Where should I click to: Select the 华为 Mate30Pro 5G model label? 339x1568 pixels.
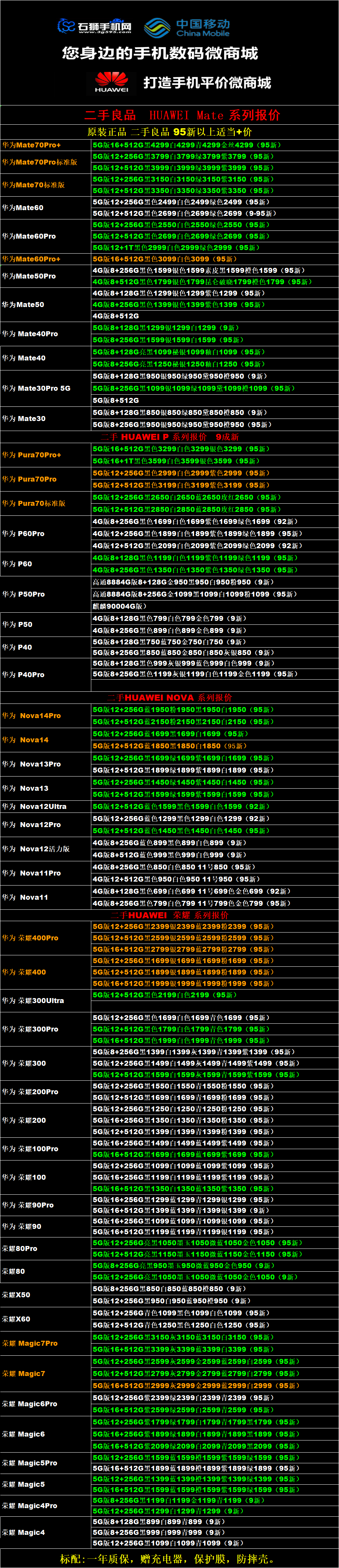36,388
